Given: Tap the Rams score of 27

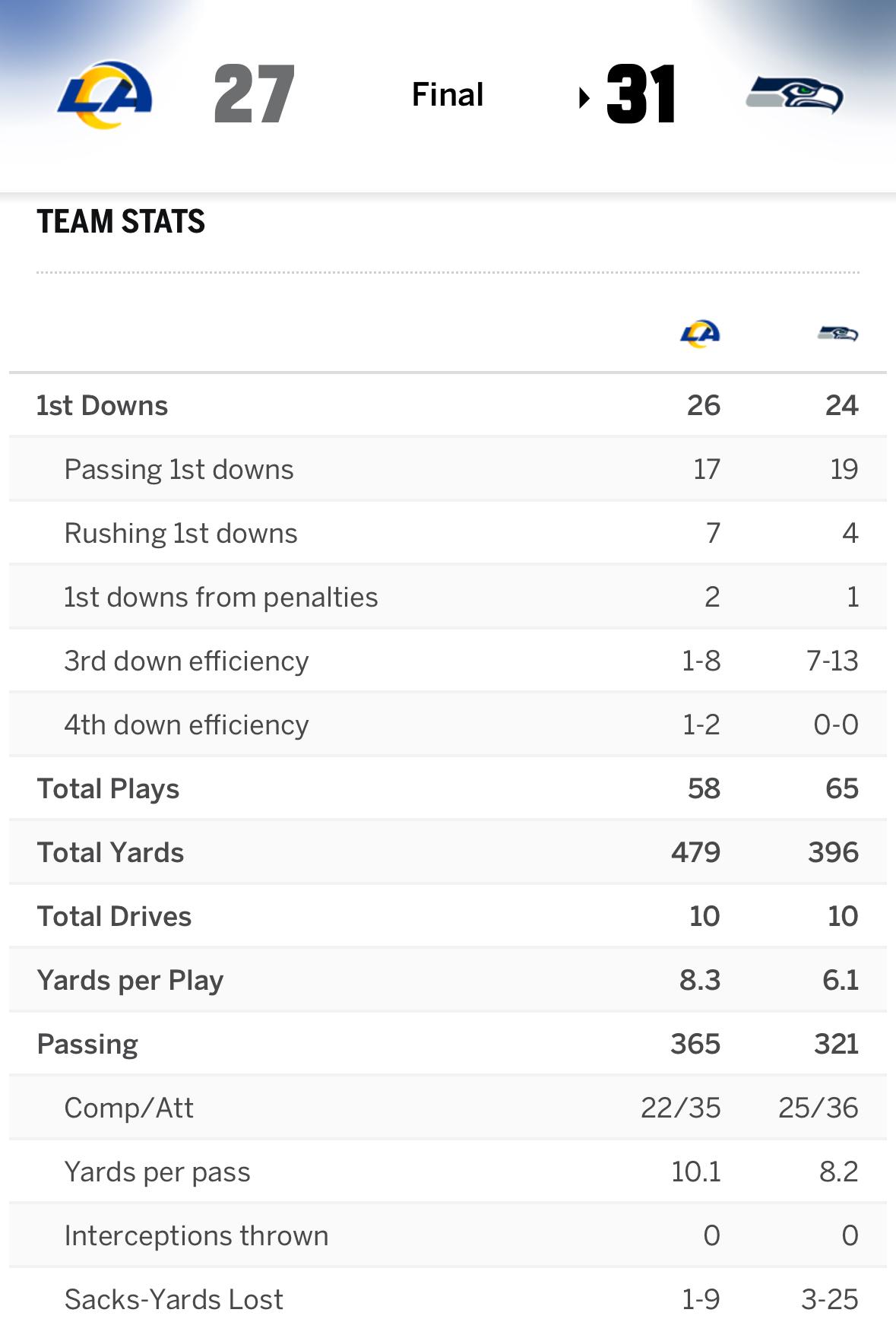Looking at the screenshot, I should click(x=254, y=95).
